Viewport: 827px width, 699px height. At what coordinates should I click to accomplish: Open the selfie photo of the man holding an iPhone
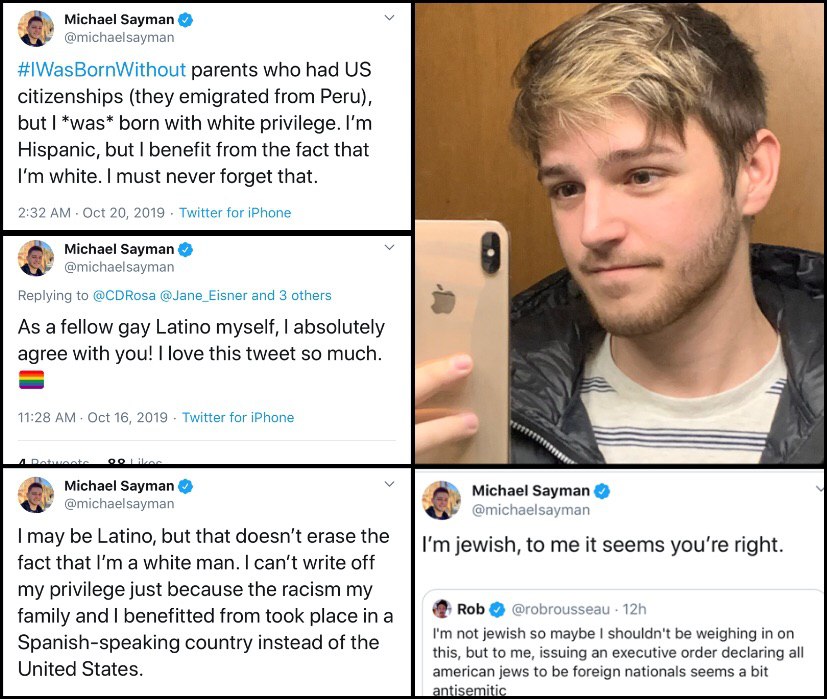coord(620,233)
